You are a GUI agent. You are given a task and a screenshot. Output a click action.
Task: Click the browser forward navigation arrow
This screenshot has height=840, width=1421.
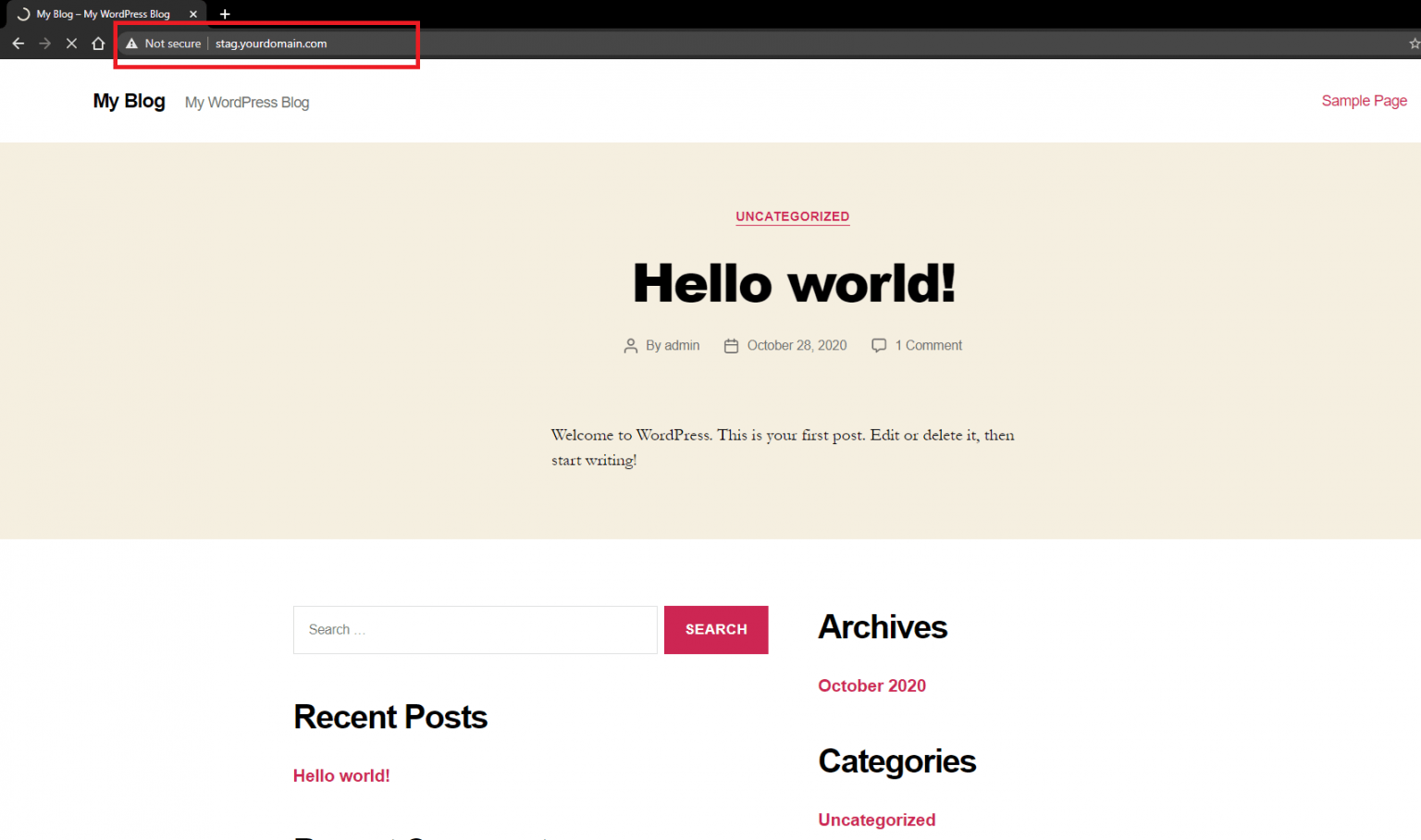point(44,43)
